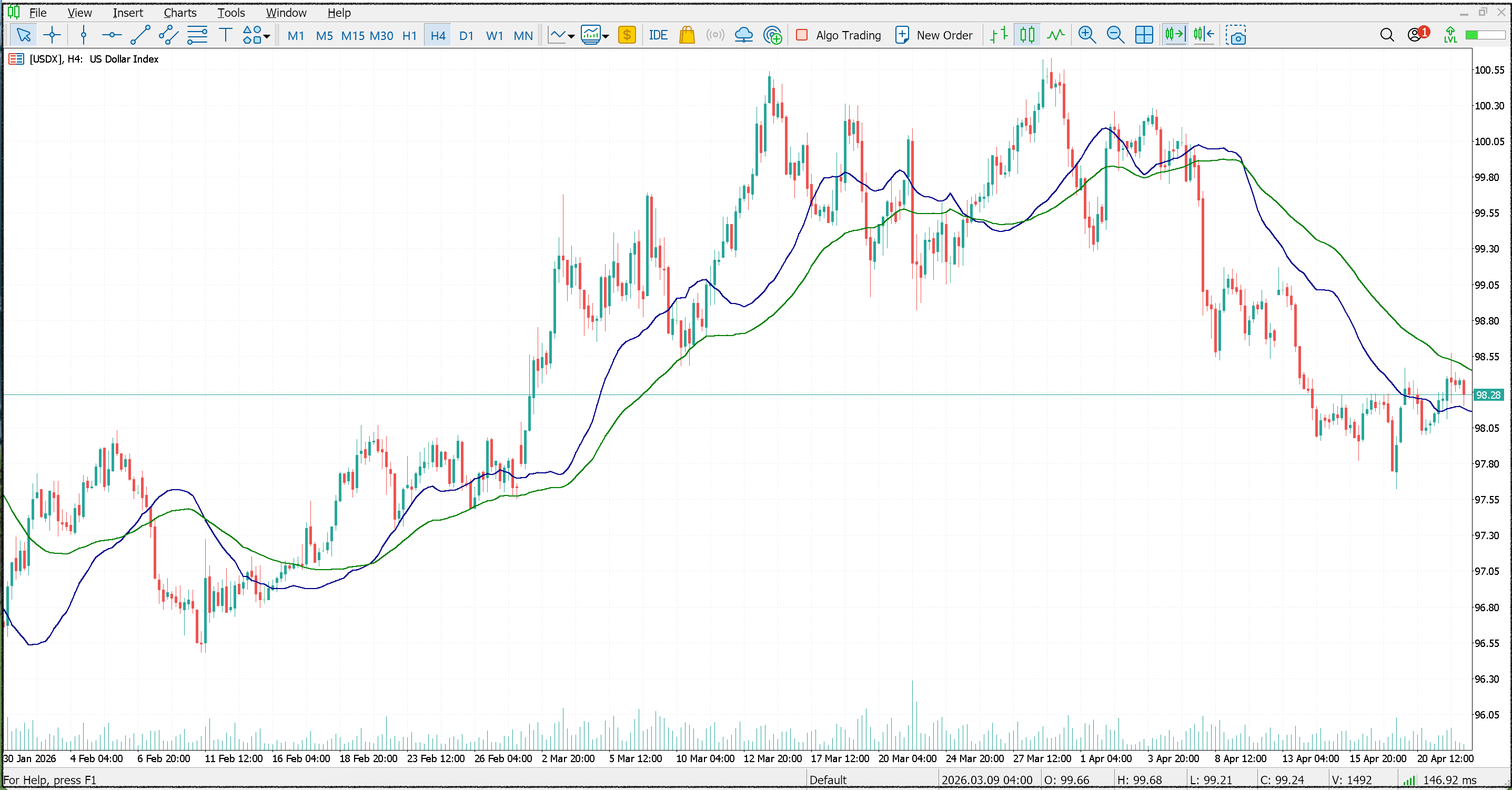The width and height of the screenshot is (1512, 790).
Task: Switch to line chart display
Action: pyautogui.click(x=1055, y=35)
